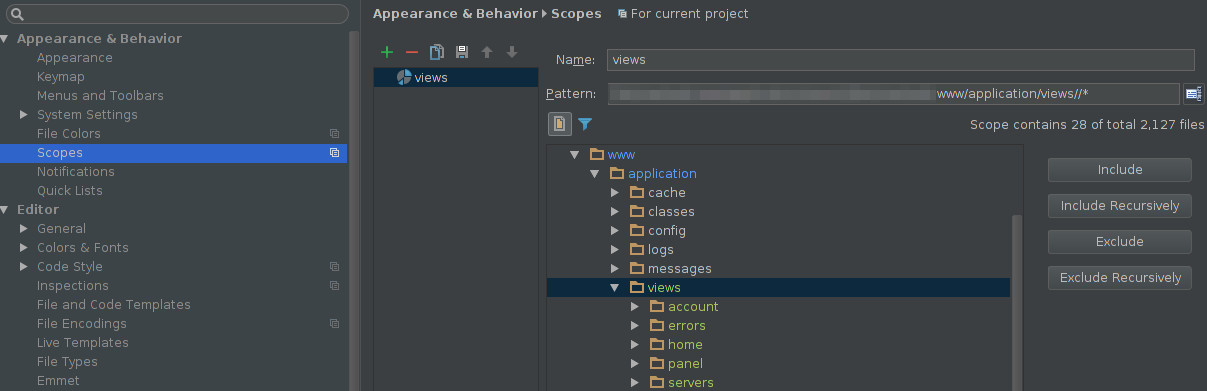This screenshot has height=391, width=1207.
Task: Expand the servers folder node
Action: pyautogui.click(x=635, y=382)
